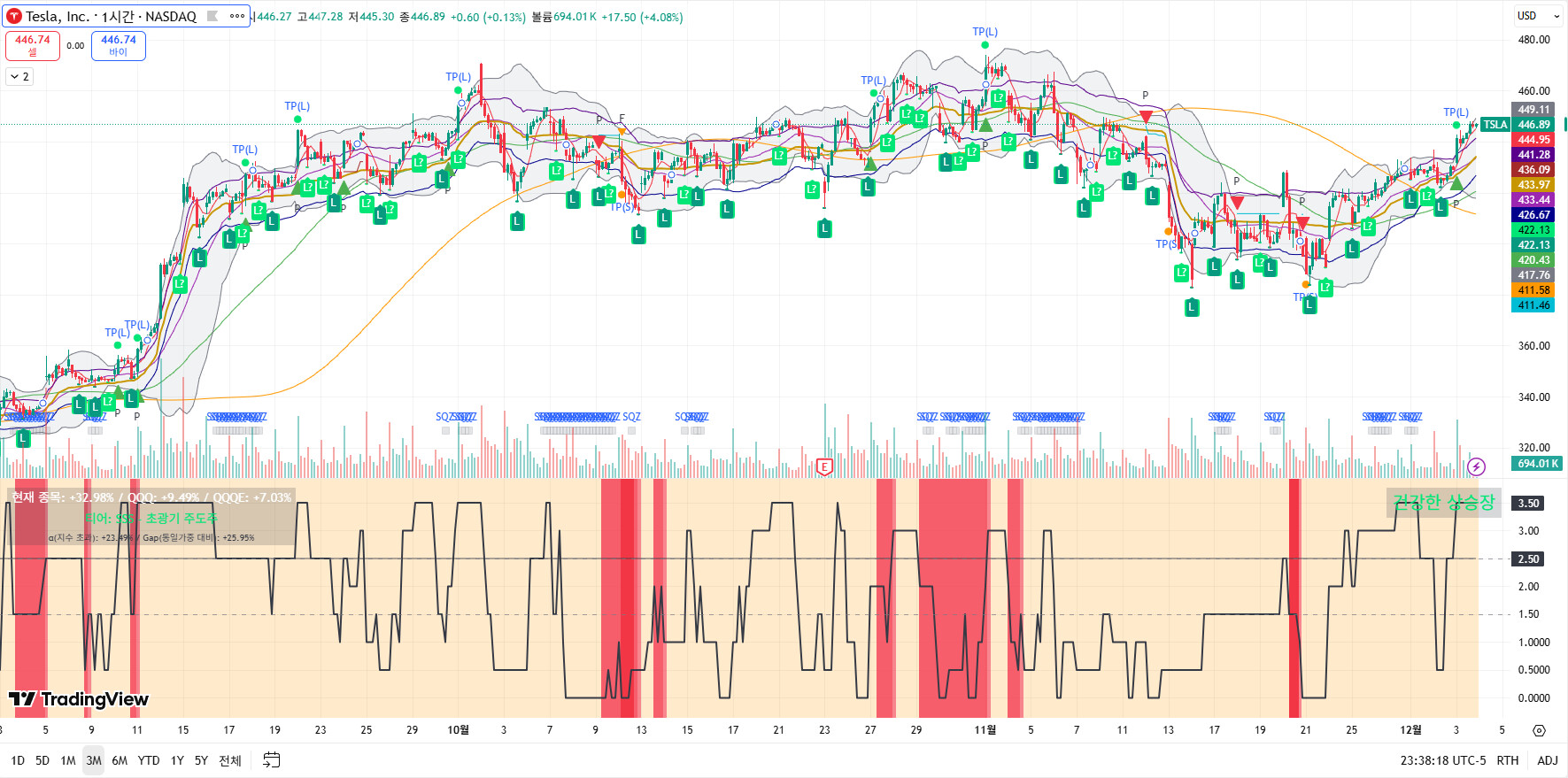
Task: Toggle the ADJ adjustment setting
Action: [1547, 760]
